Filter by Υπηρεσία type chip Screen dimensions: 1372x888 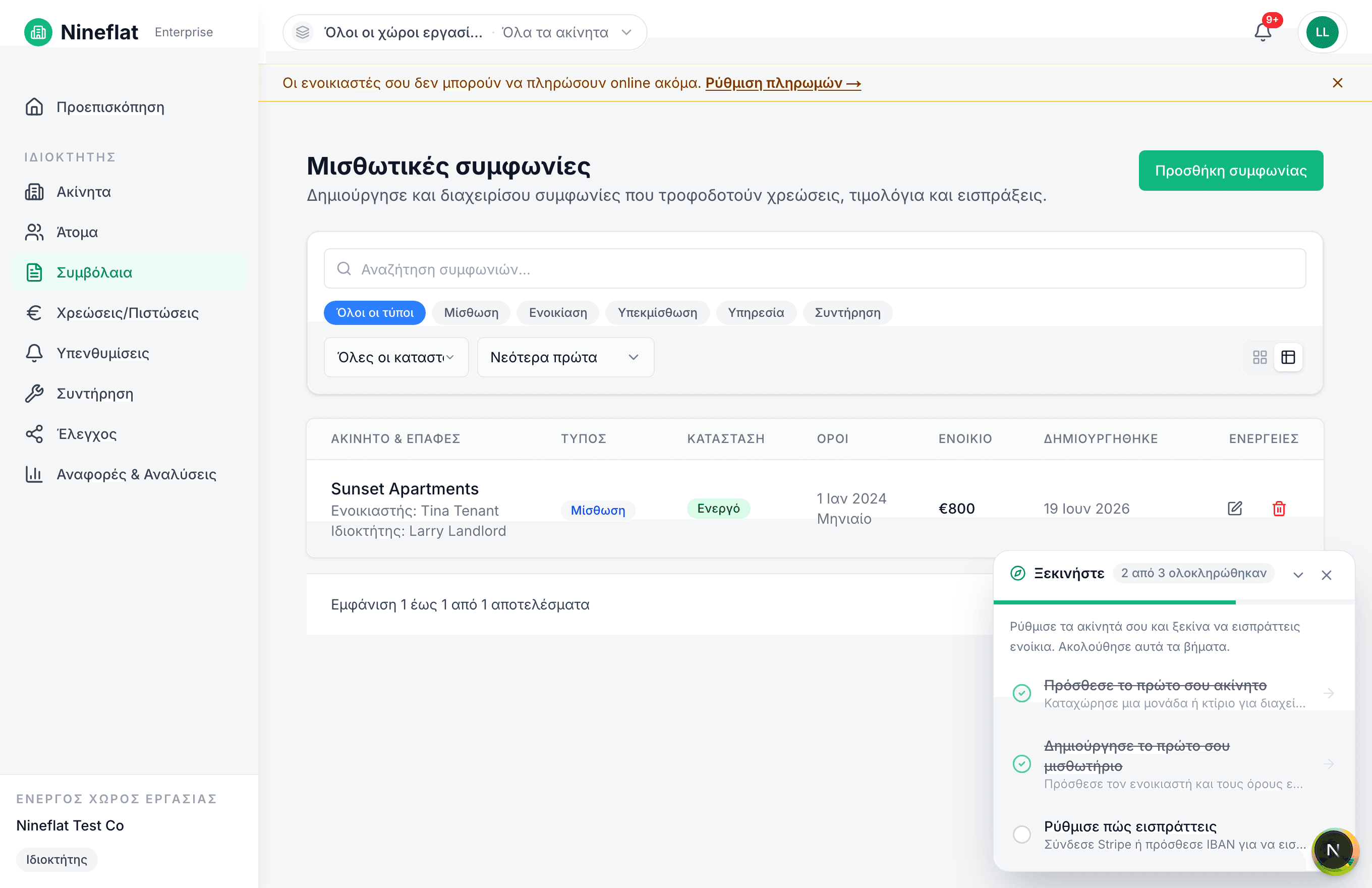coord(756,313)
